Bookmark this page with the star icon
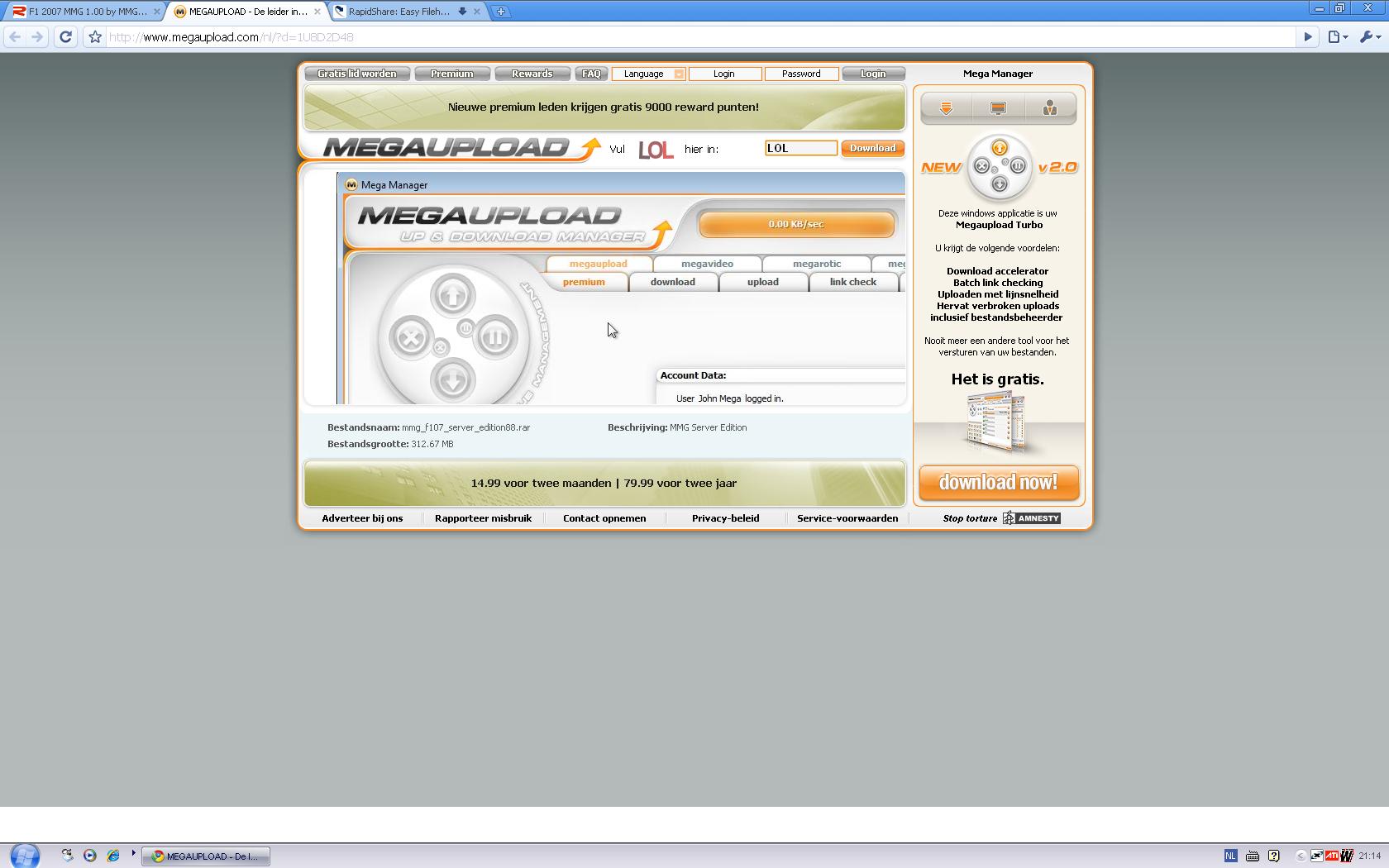 [95, 36]
